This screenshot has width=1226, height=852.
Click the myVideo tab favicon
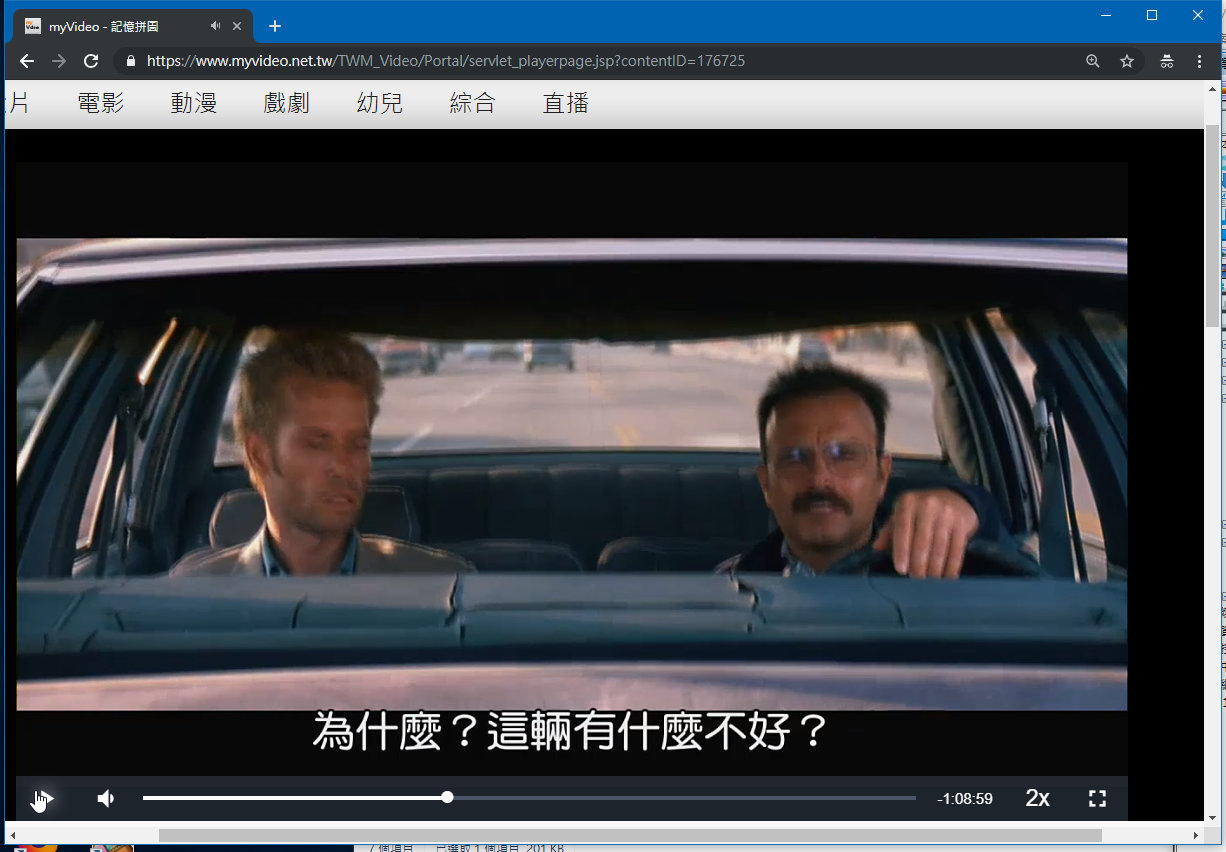[33, 26]
